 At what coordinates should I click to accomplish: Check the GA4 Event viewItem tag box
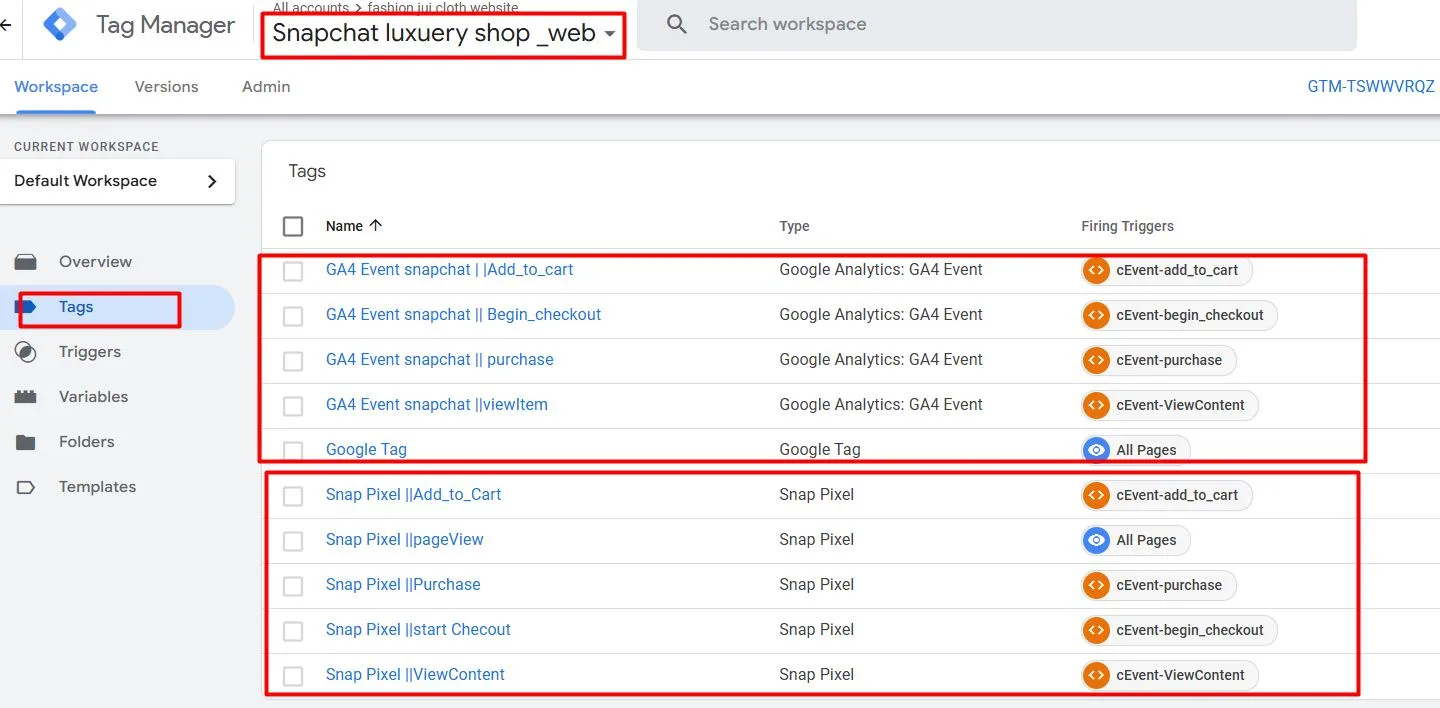tap(293, 406)
